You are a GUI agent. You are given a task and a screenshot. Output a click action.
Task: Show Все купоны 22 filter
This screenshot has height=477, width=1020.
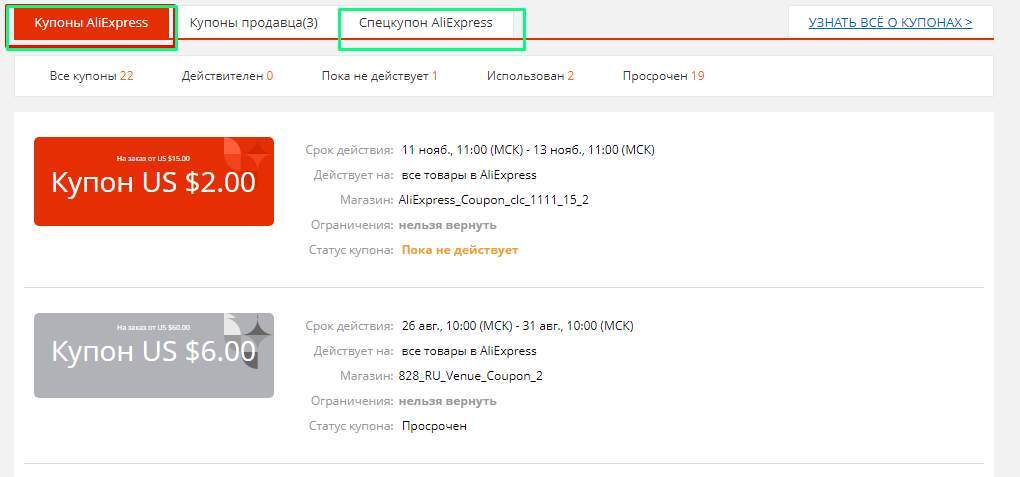91,76
